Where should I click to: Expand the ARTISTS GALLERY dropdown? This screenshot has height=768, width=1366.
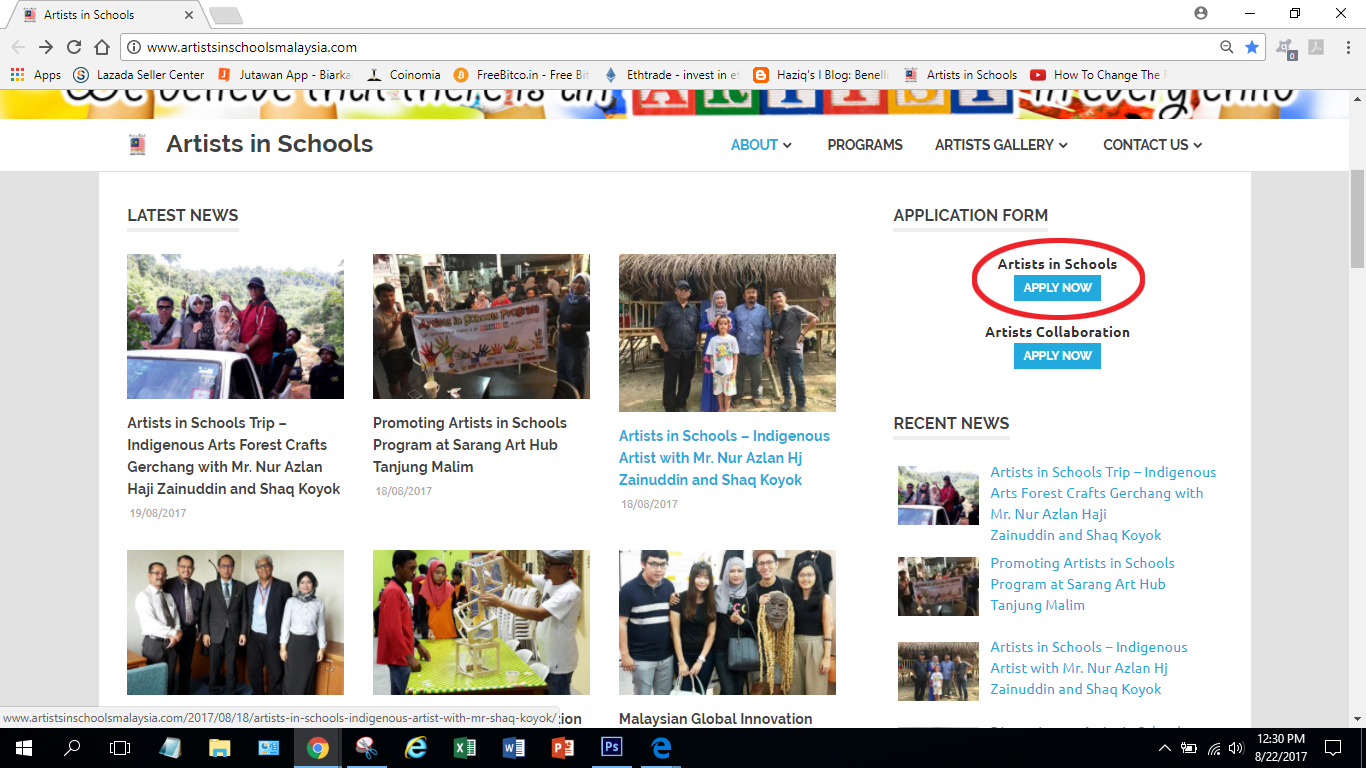click(x=1001, y=145)
